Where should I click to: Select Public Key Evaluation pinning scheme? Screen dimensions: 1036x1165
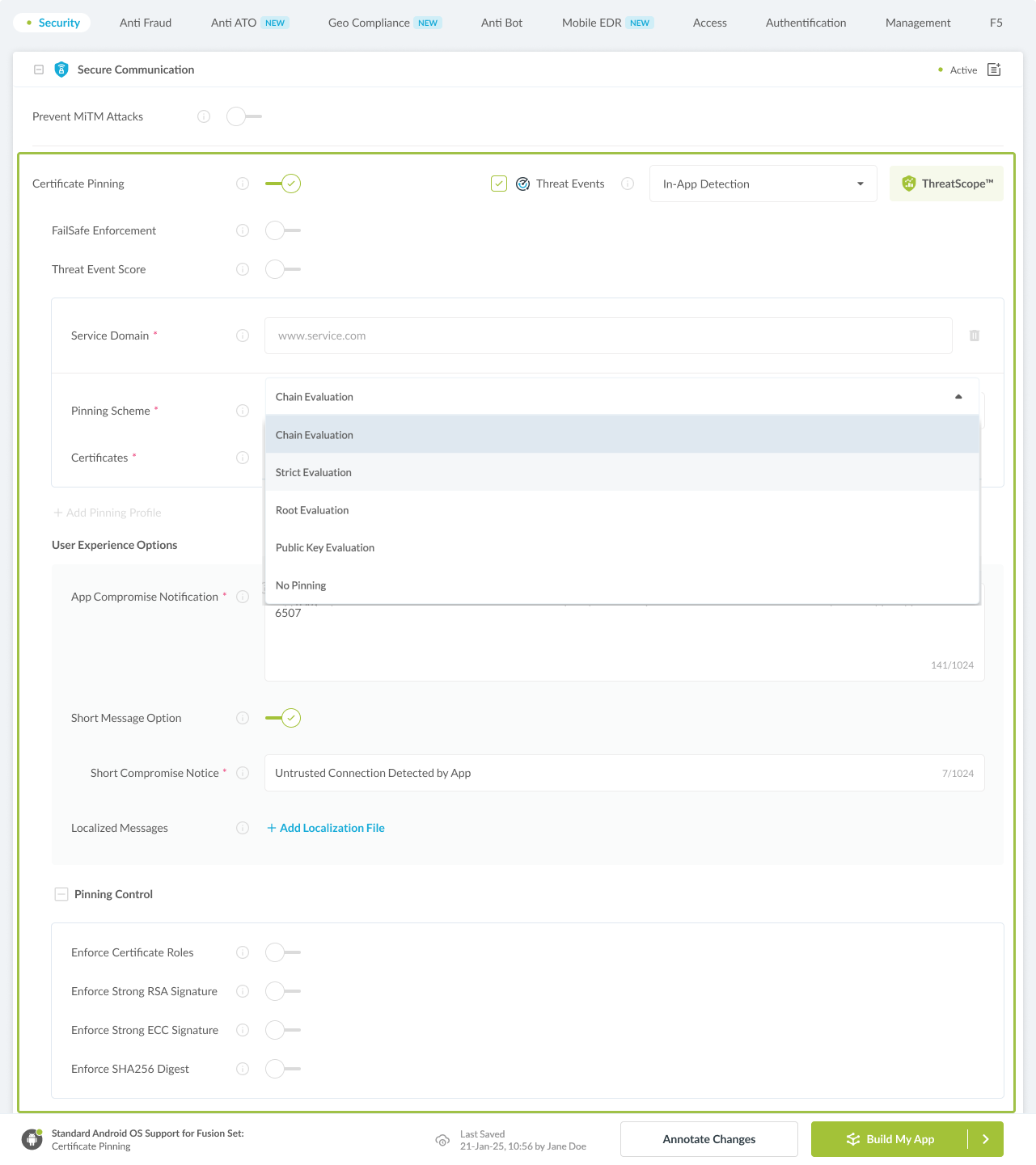(325, 548)
